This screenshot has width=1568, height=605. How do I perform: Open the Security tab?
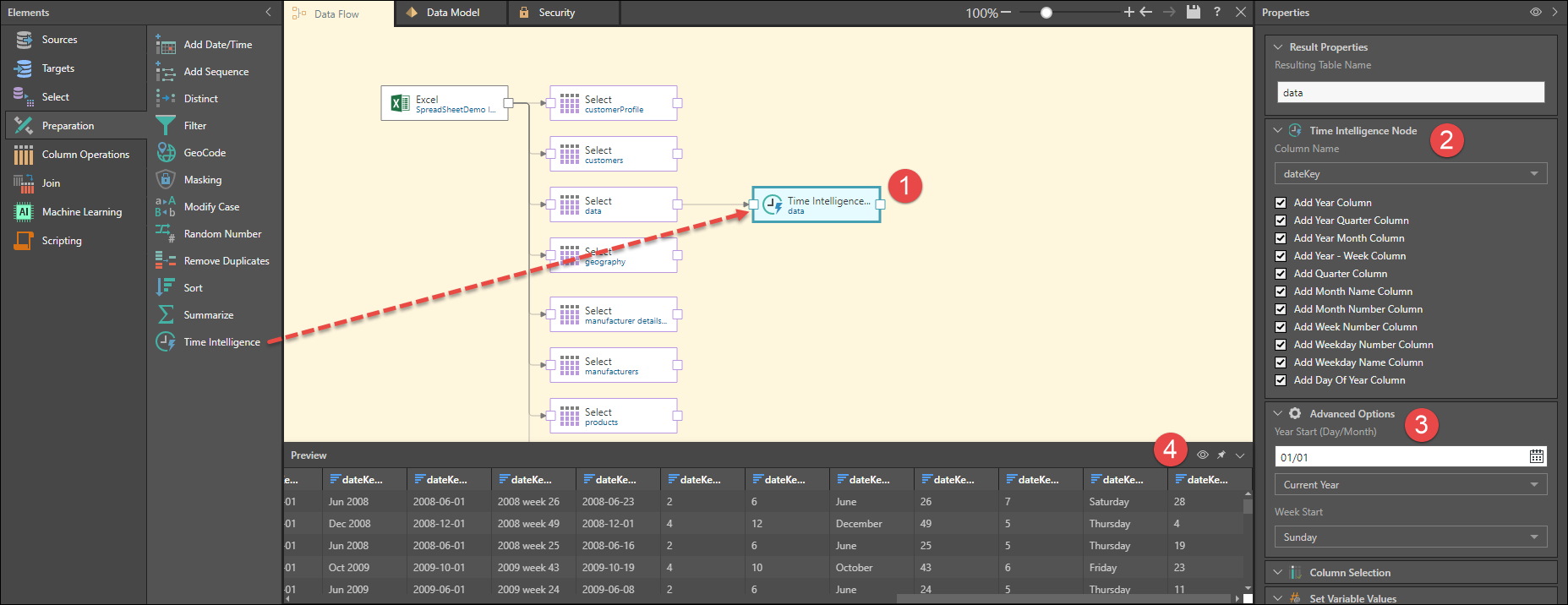555,13
